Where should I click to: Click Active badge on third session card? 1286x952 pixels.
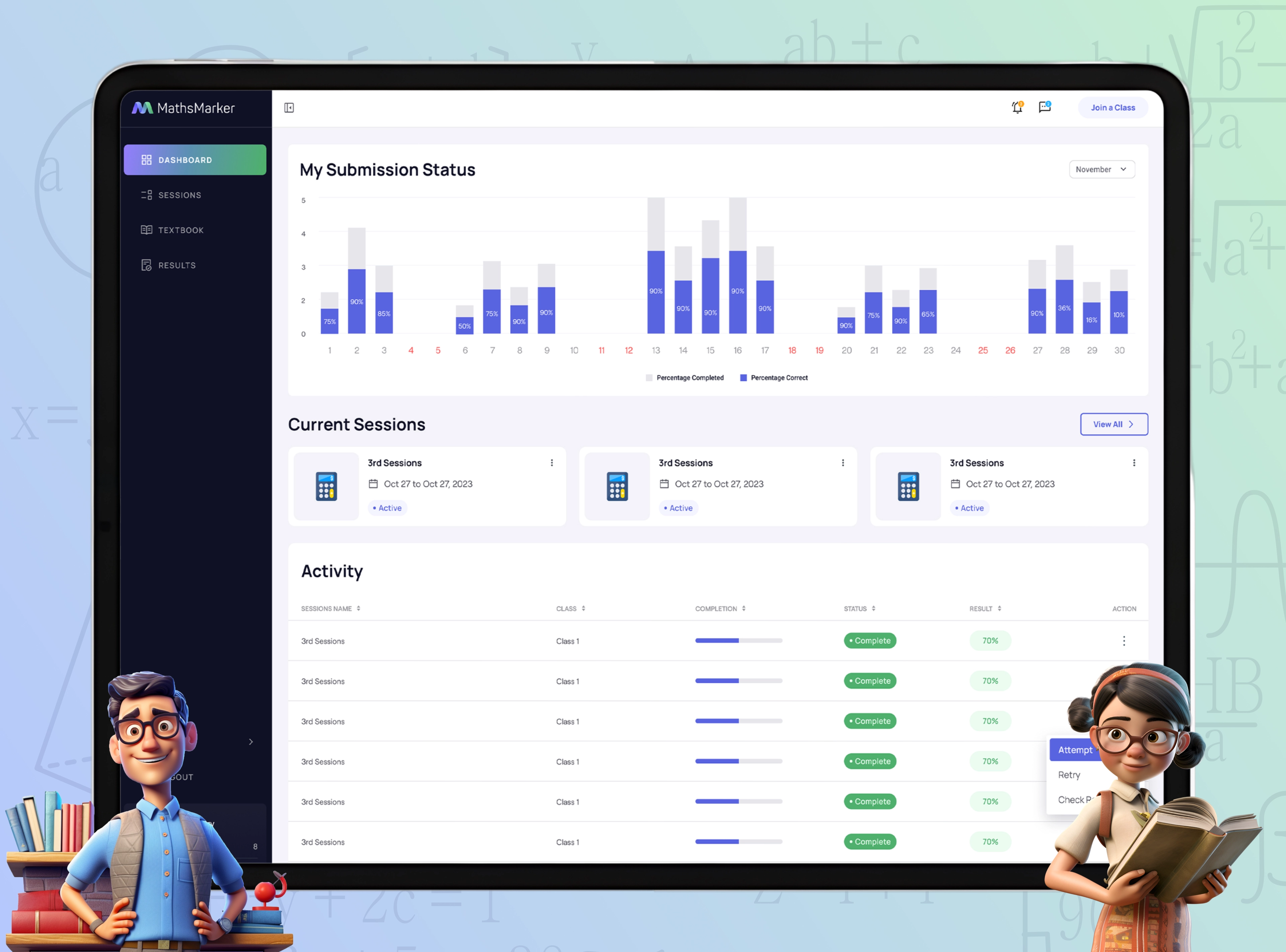[970, 508]
